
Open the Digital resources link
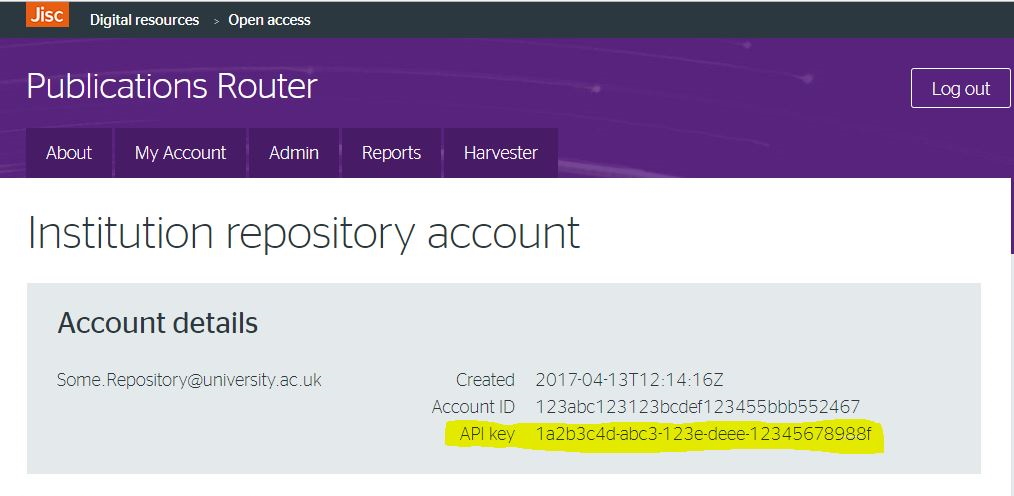click(x=144, y=20)
